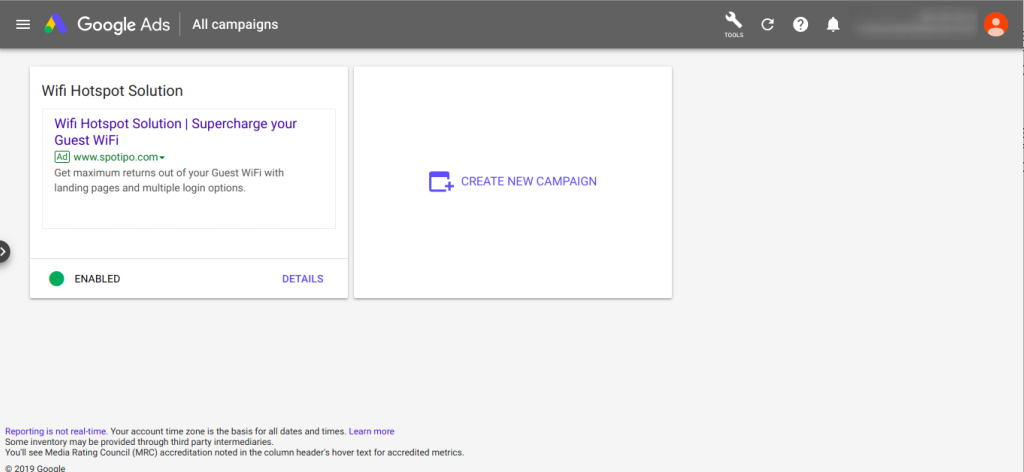Click the Google Ads wordmark text
1024x472 pixels.
pyautogui.click(x=123, y=24)
